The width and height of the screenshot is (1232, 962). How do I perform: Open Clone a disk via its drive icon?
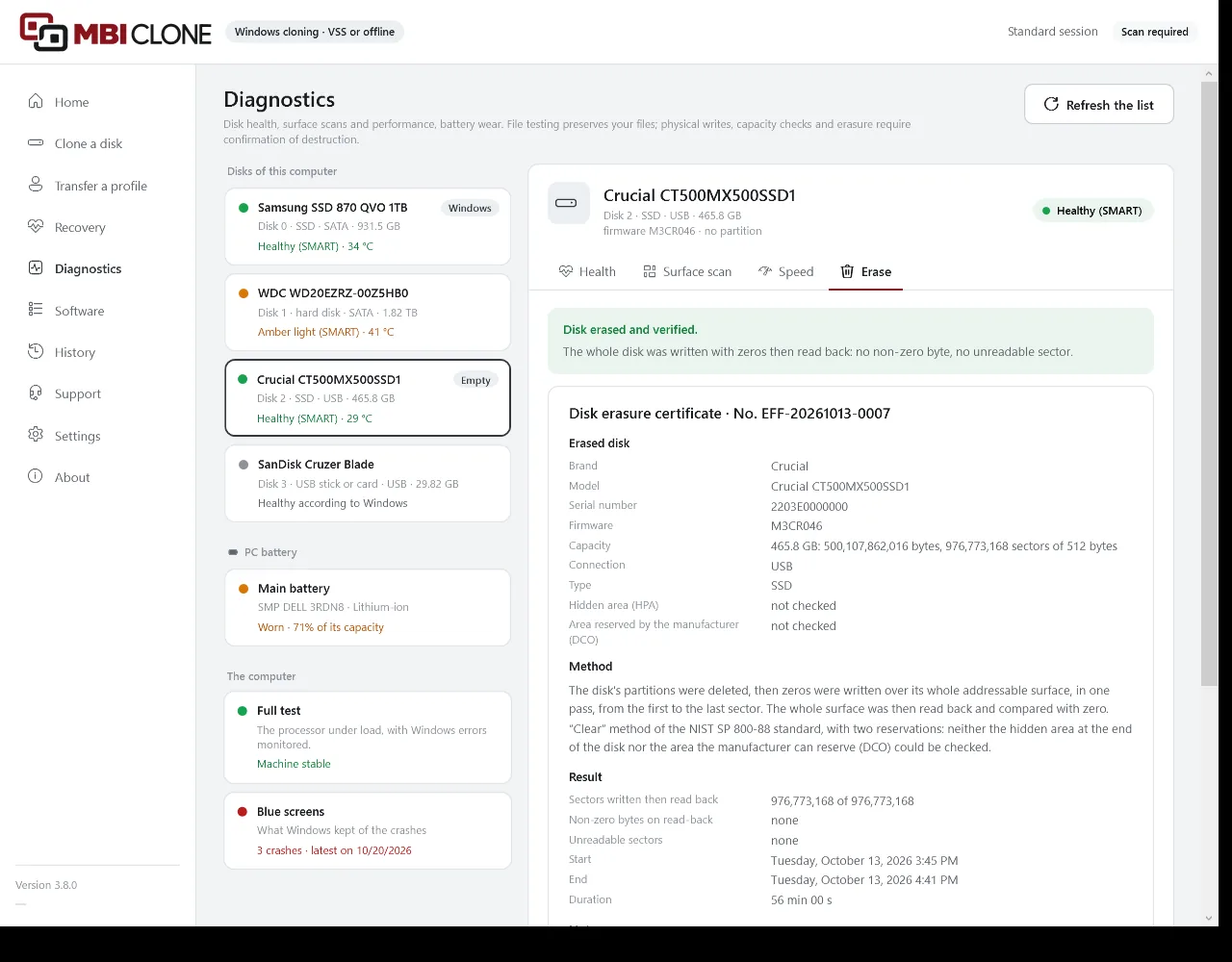click(36, 142)
